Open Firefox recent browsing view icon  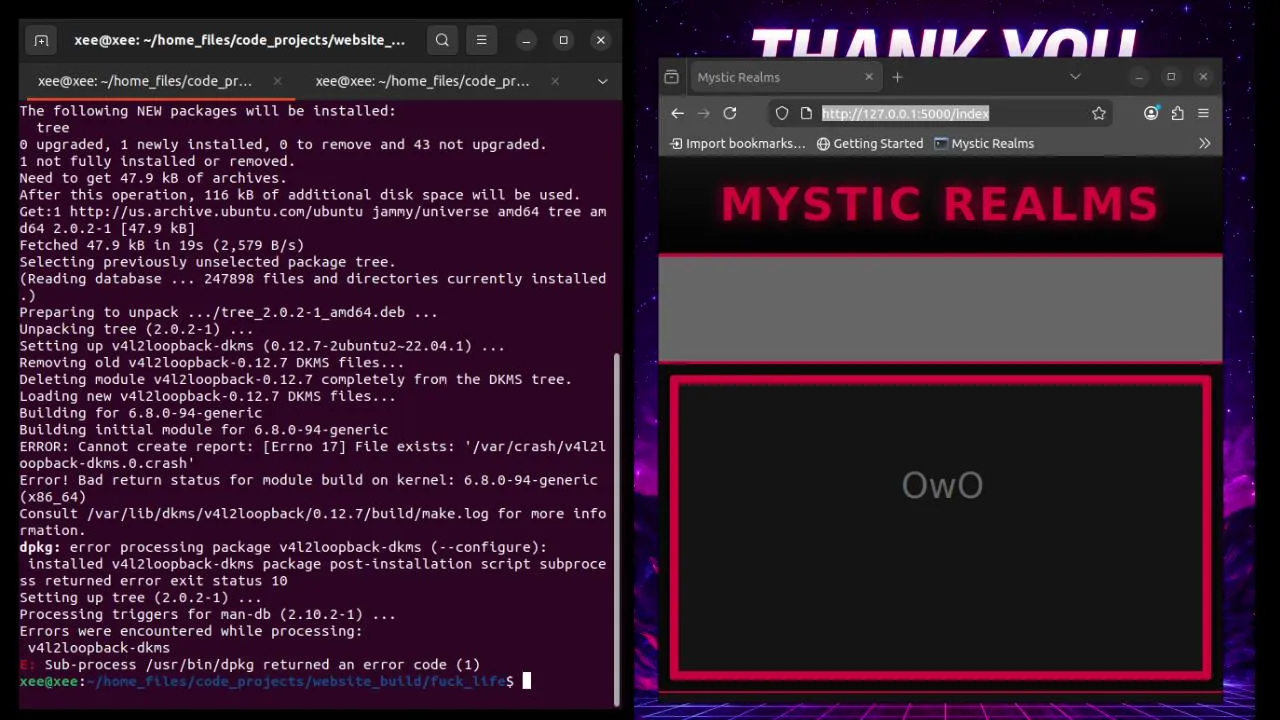point(672,77)
